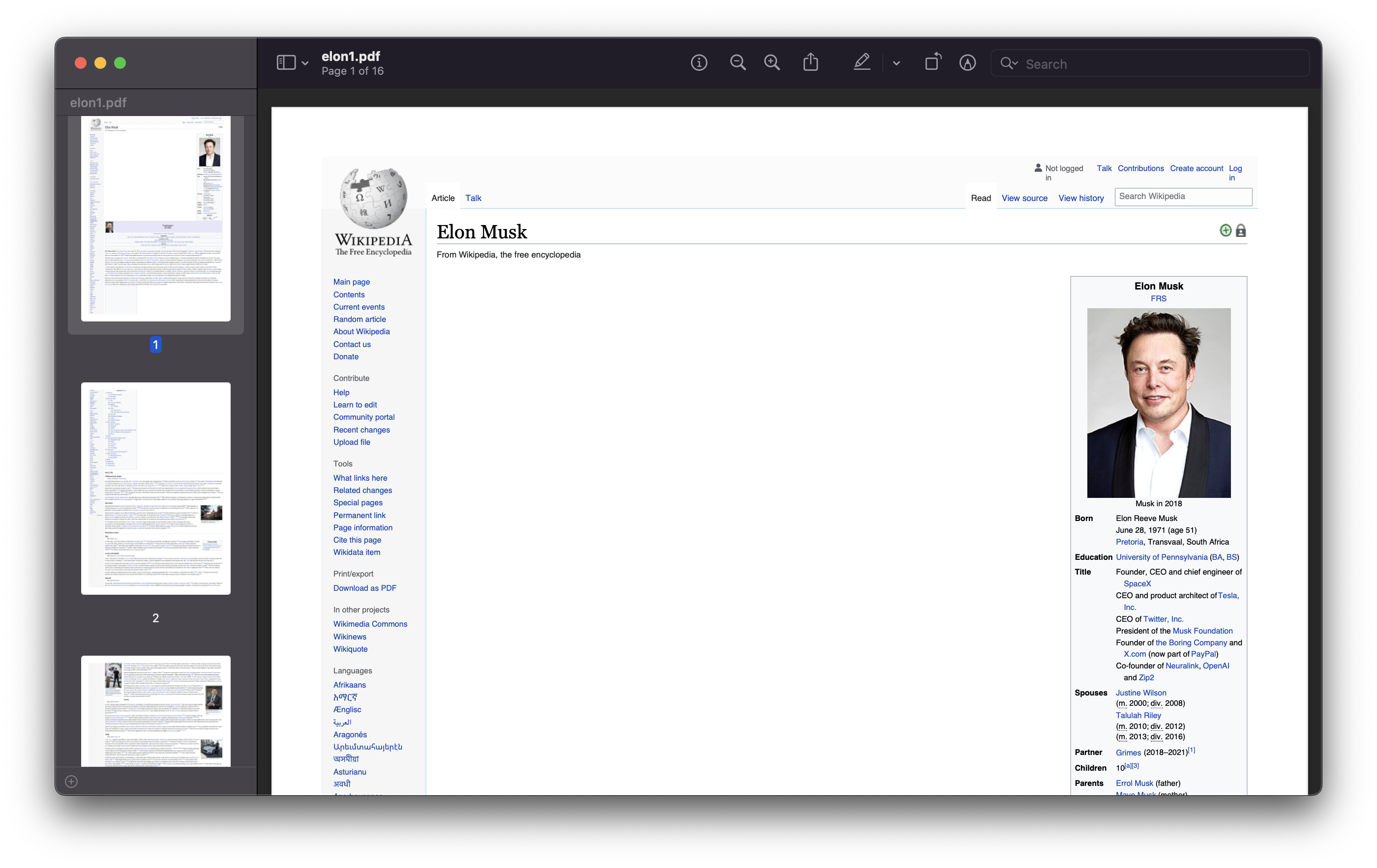Select the highlight tool
This screenshot has width=1377, height=868.
pos(861,62)
